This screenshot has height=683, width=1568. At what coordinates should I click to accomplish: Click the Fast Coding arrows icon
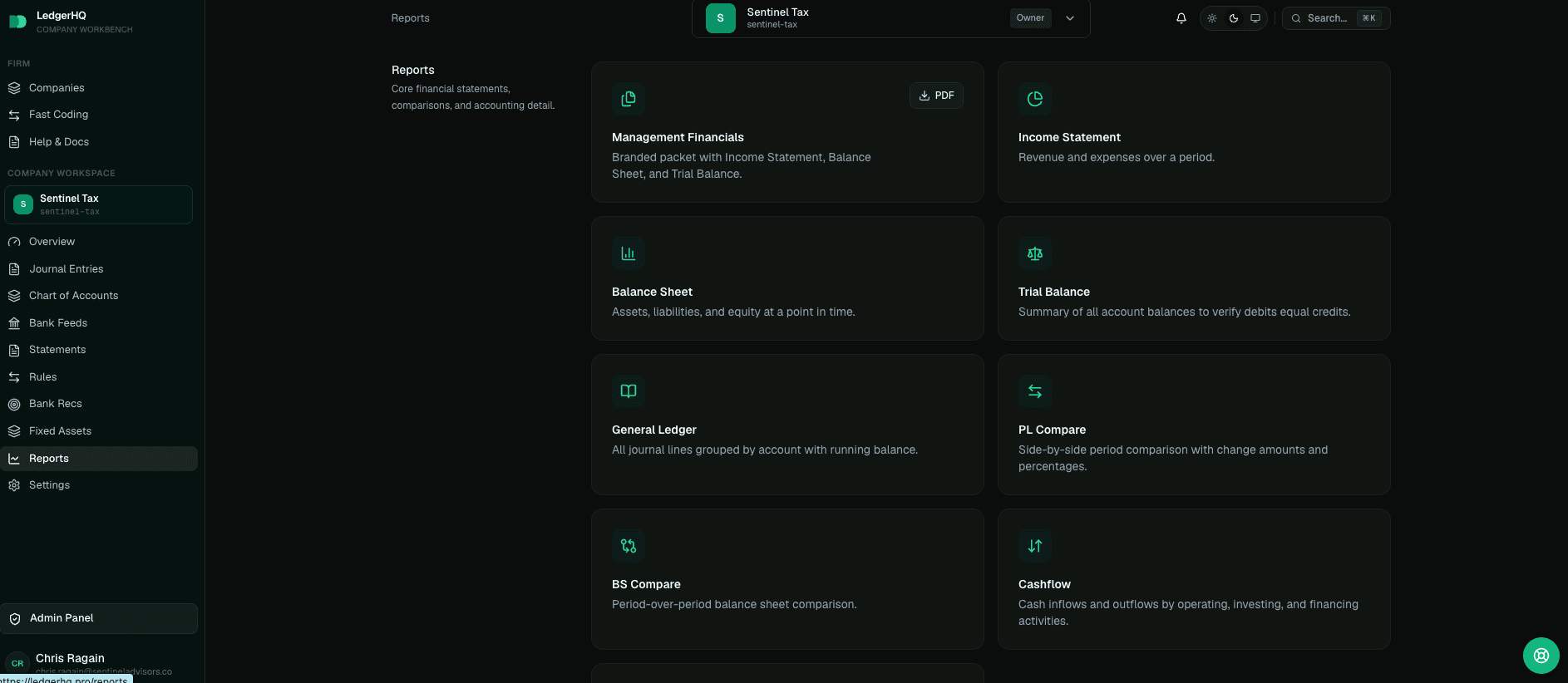pos(14,115)
